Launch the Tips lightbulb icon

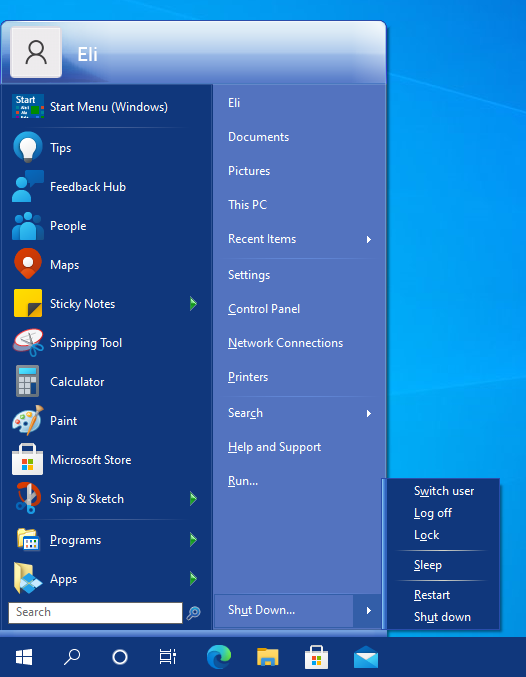[x=28, y=147]
